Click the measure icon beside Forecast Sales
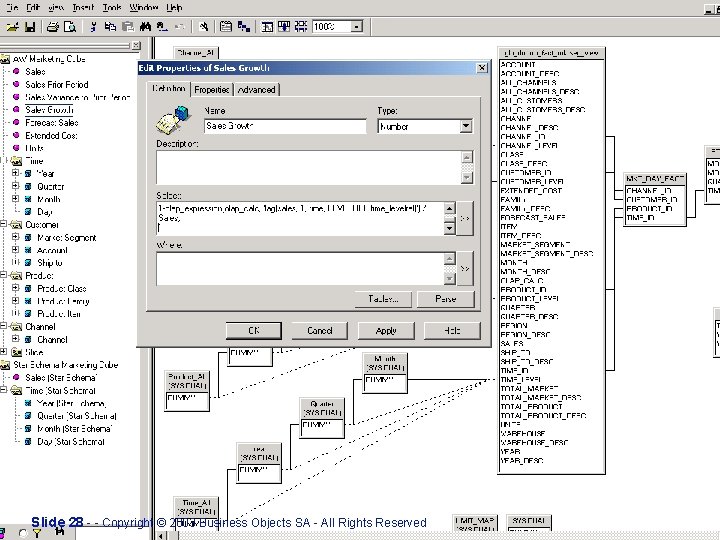 [16, 123]
